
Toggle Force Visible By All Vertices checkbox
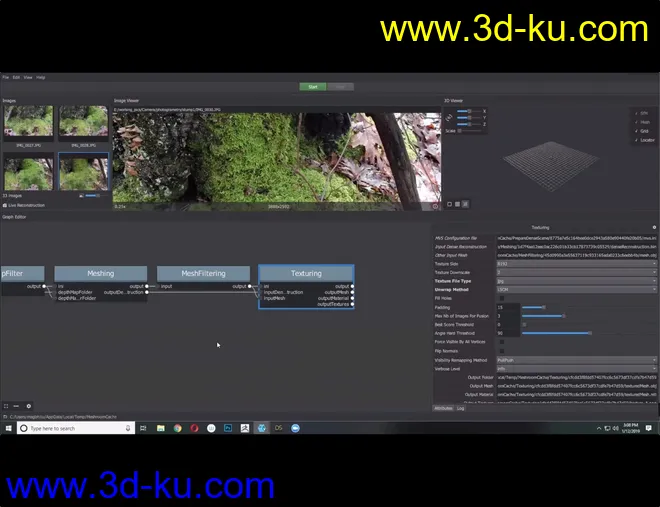click(x=502, y=342)
